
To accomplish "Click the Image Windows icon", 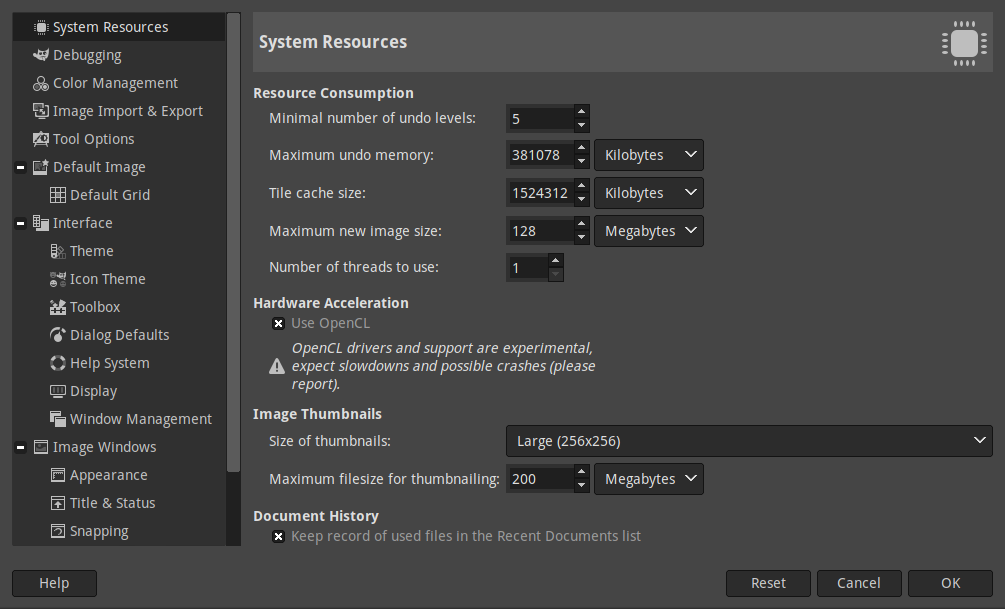I will click(41, 447).
